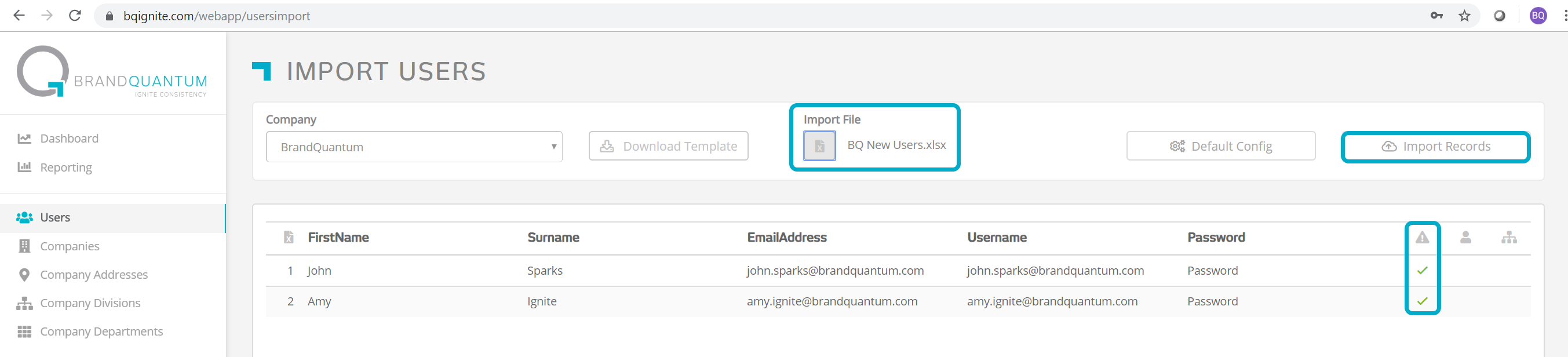Click the padlock site info icon
1568x357 pixels.
[x=110, y=16]
